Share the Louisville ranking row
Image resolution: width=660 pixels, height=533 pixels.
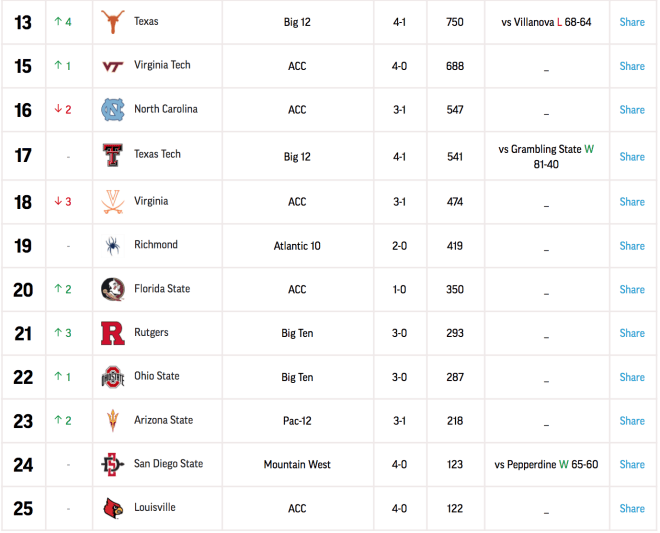pos(632,509)
